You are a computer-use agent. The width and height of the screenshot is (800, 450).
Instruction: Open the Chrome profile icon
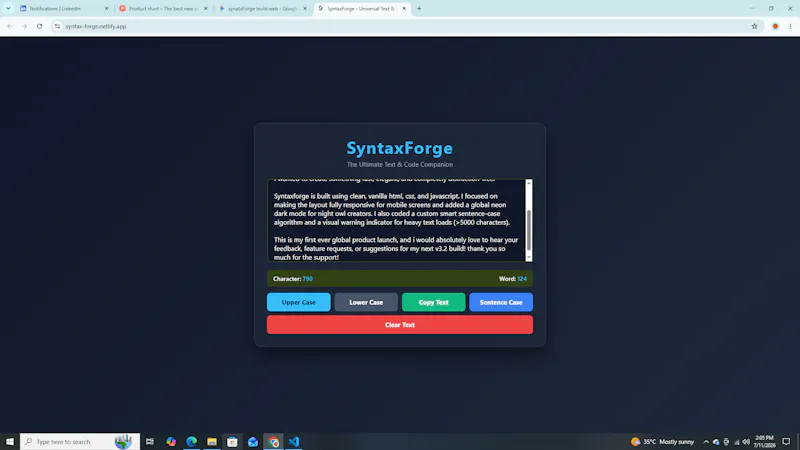[775, 27]
